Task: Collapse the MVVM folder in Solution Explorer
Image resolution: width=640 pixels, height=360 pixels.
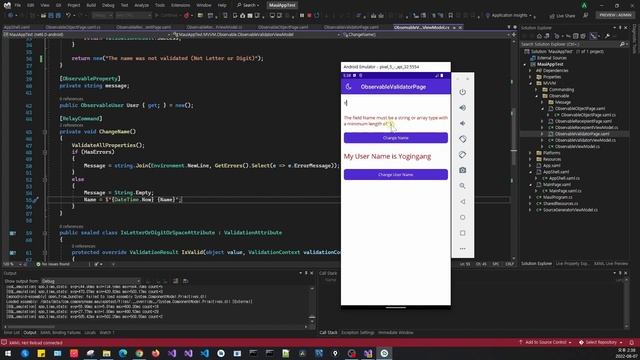Action: (x=530, y=83)
